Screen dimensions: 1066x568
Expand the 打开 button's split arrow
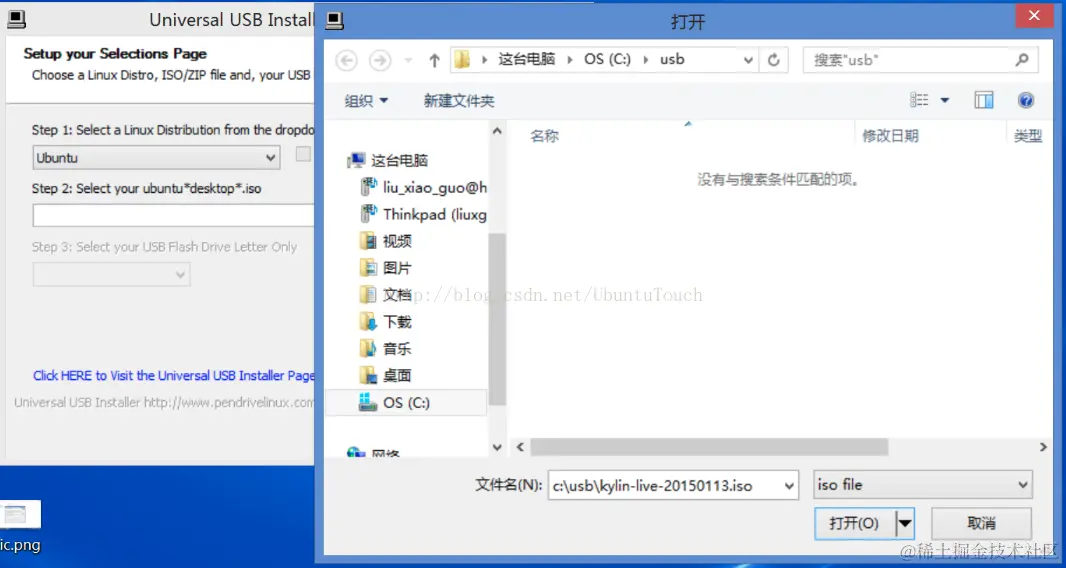pyautogui.click(x=905, y=523)
